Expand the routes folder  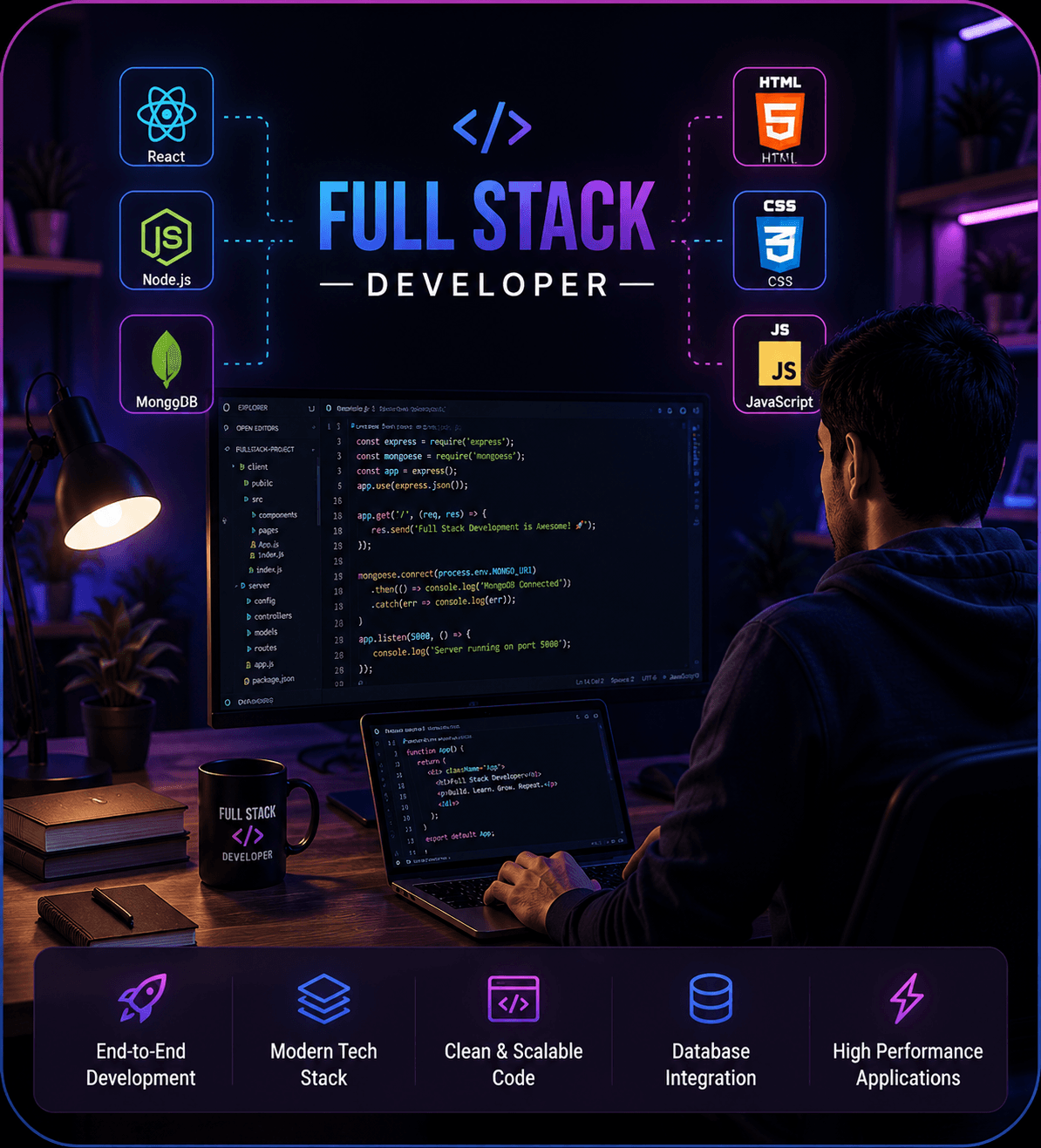262,648
